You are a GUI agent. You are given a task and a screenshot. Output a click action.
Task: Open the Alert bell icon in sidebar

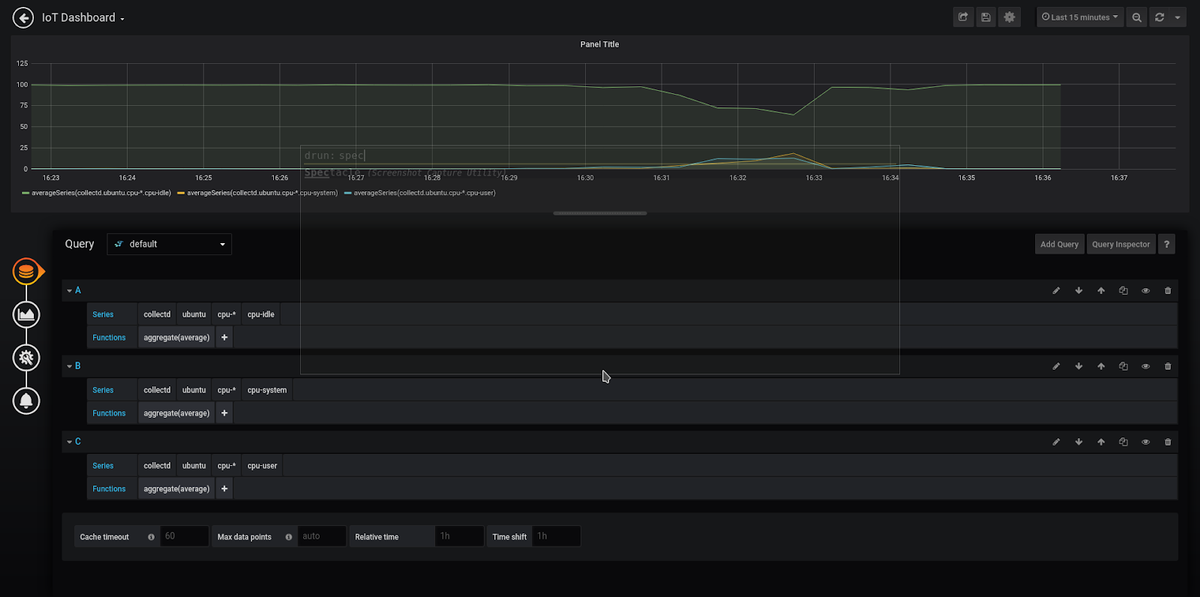[26, 400]
